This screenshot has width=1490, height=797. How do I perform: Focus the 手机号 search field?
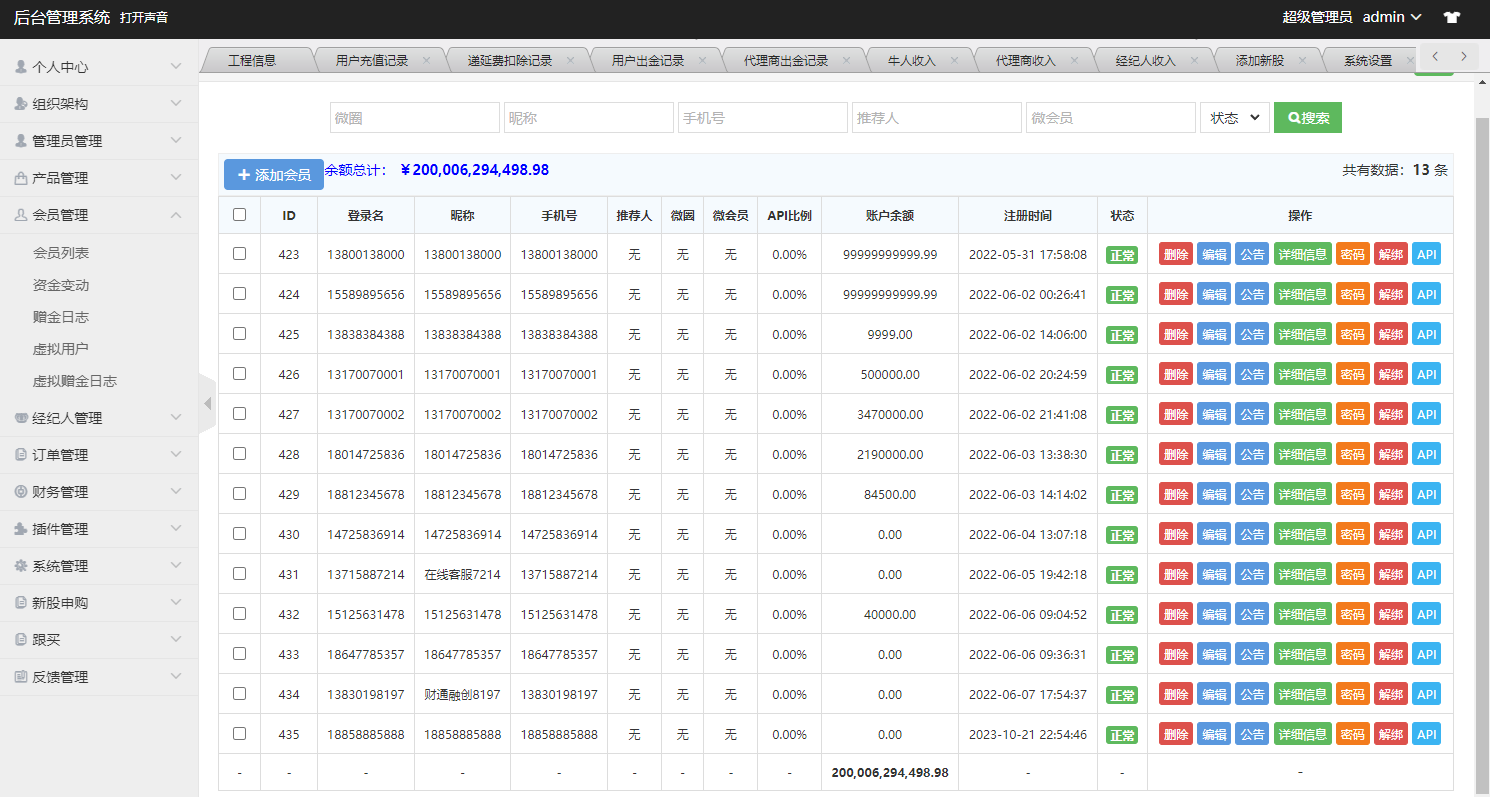(763, 118)
